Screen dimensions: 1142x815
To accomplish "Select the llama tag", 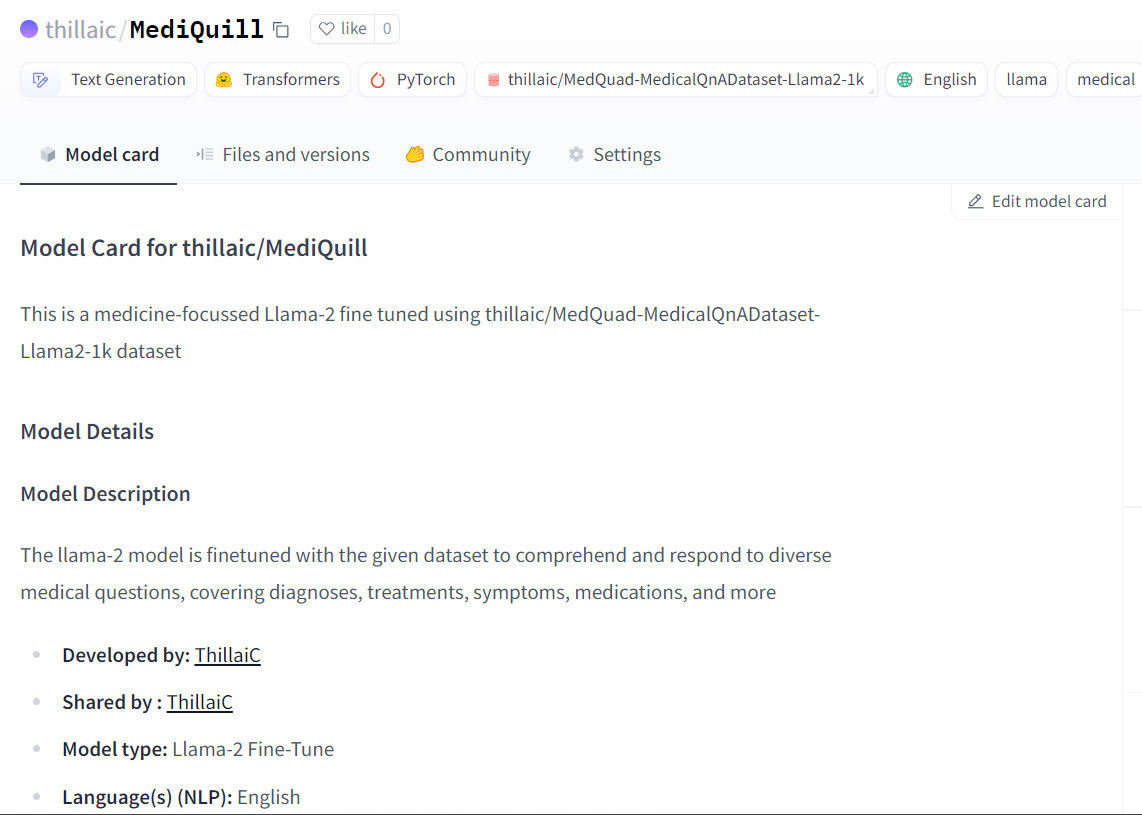I will click(1026, 79).
